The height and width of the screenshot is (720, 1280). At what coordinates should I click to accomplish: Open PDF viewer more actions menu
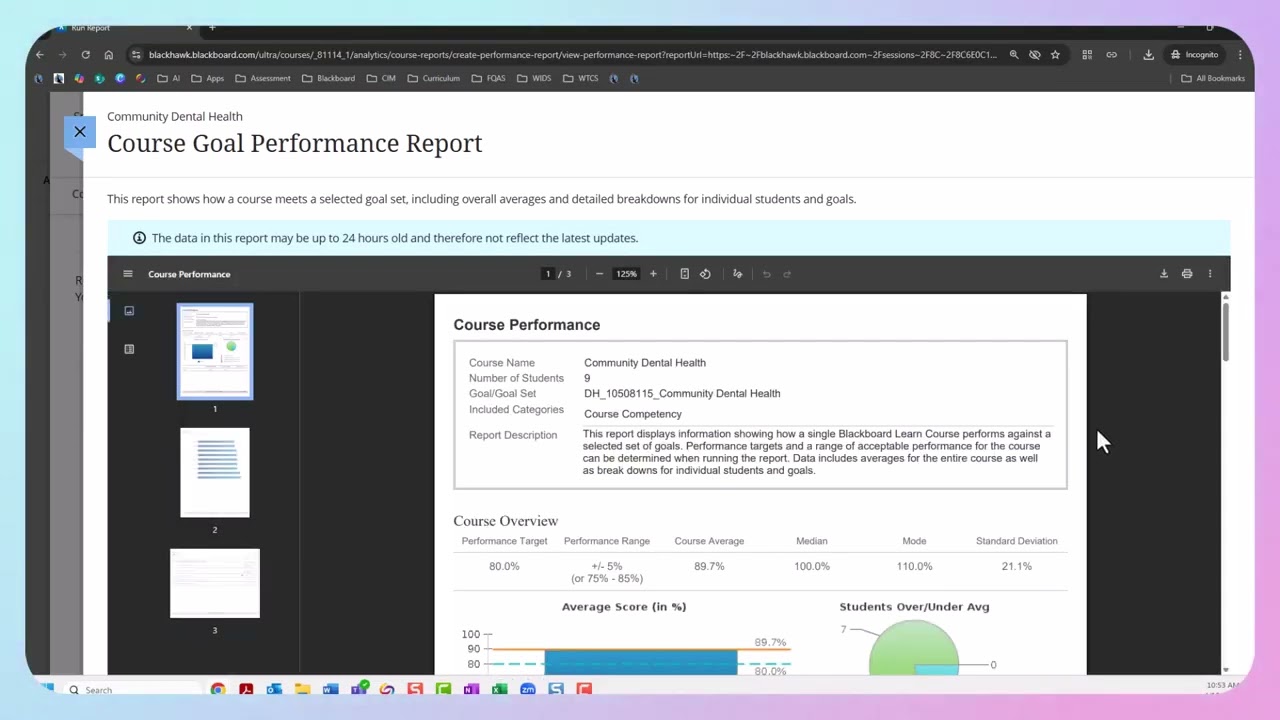[x=1210, y=274]
